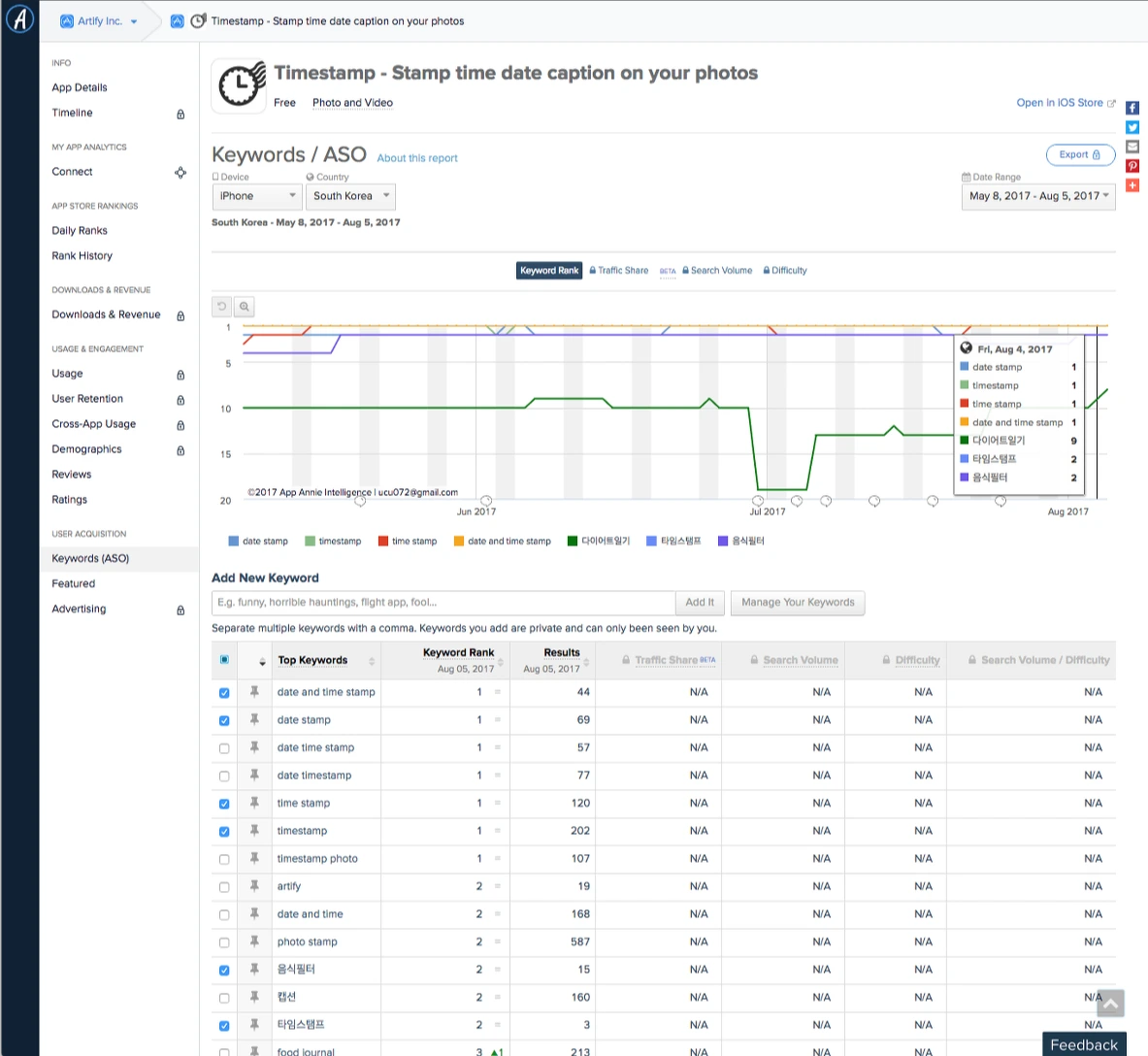Click the Downloads & Revenue lock icon
Image resolution: width=1148 pixels, height=1056 pixels.
click(x=180, y=315)
